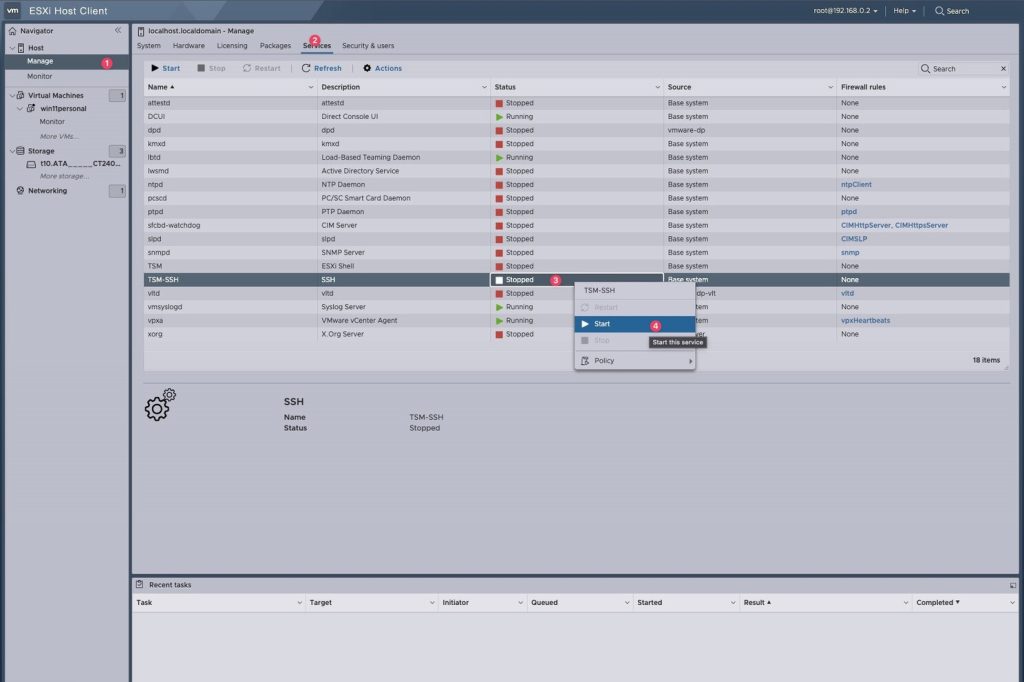This screenshot has width=1024, height=682.
Task: Select Manage under Host in Navigator
Action: (40, 61)
